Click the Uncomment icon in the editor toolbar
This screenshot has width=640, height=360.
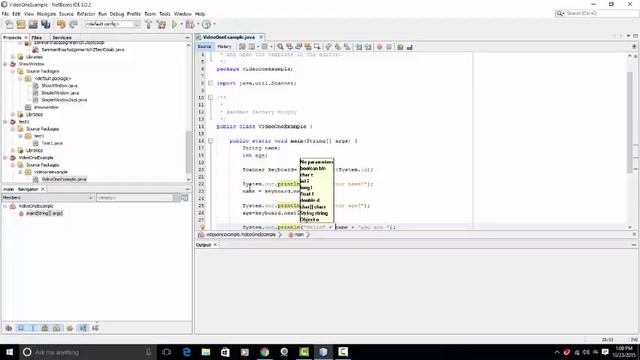click(x=409, y=47)
